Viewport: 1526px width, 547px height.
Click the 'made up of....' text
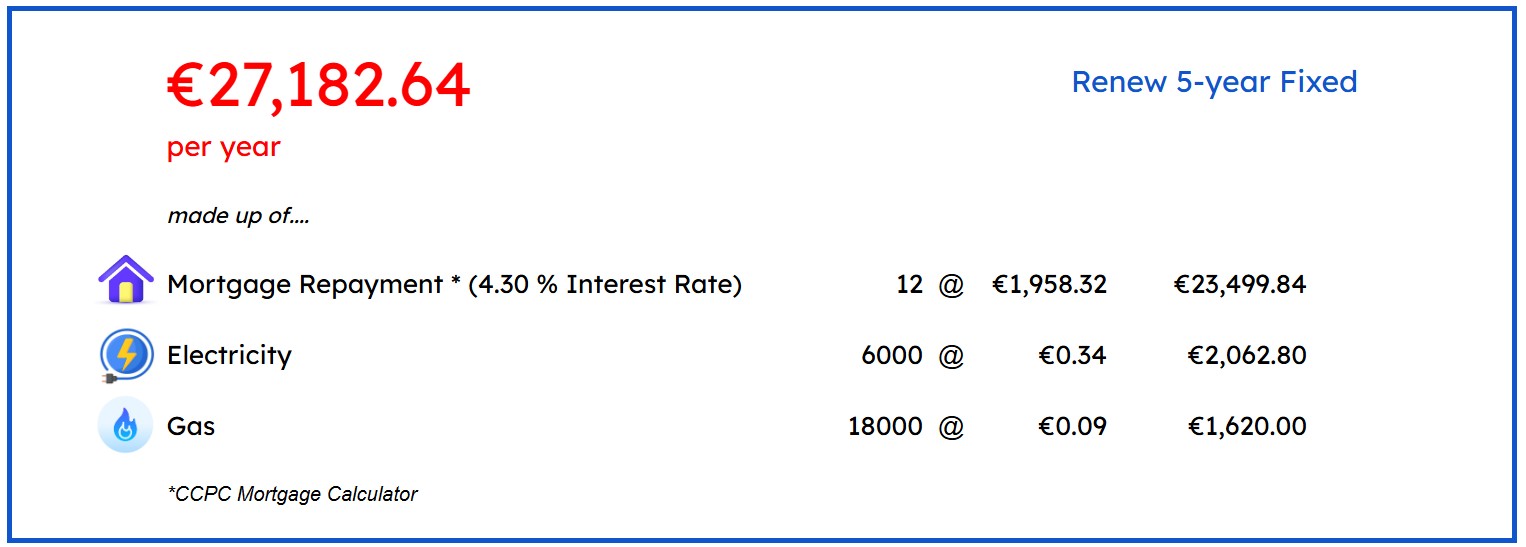point(238,216)
